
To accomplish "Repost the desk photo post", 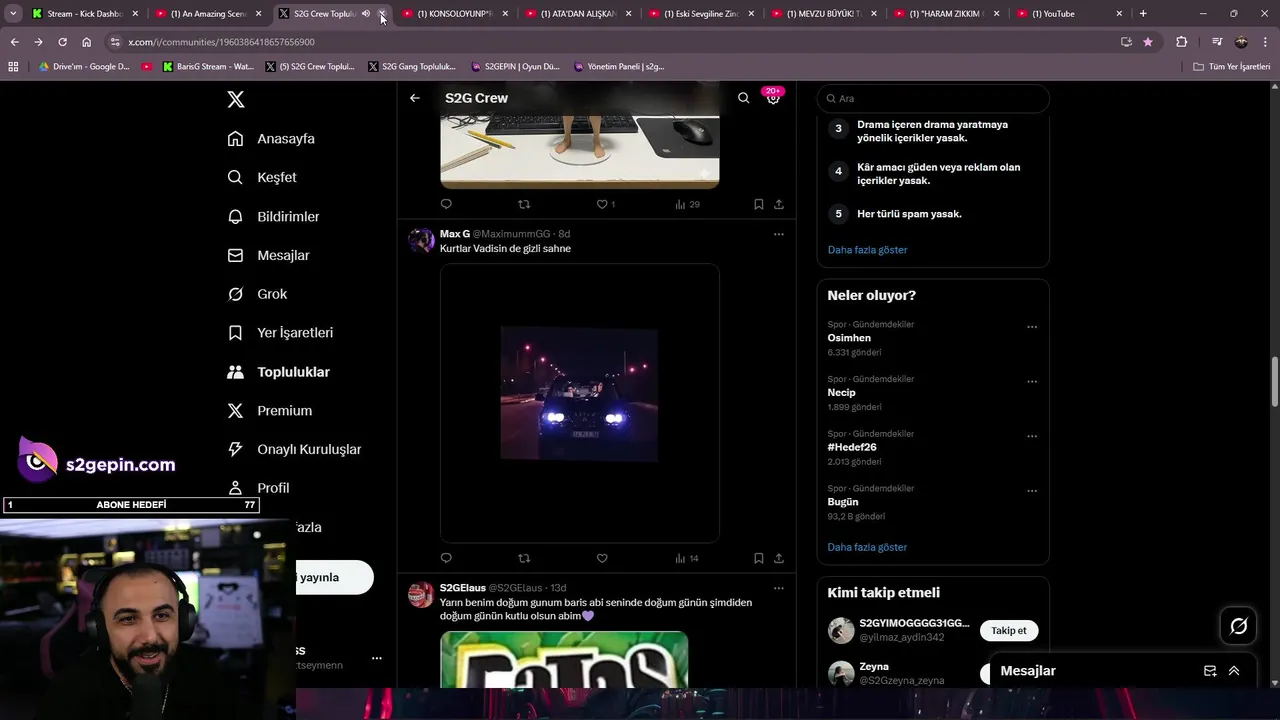I will pos(524,204).
